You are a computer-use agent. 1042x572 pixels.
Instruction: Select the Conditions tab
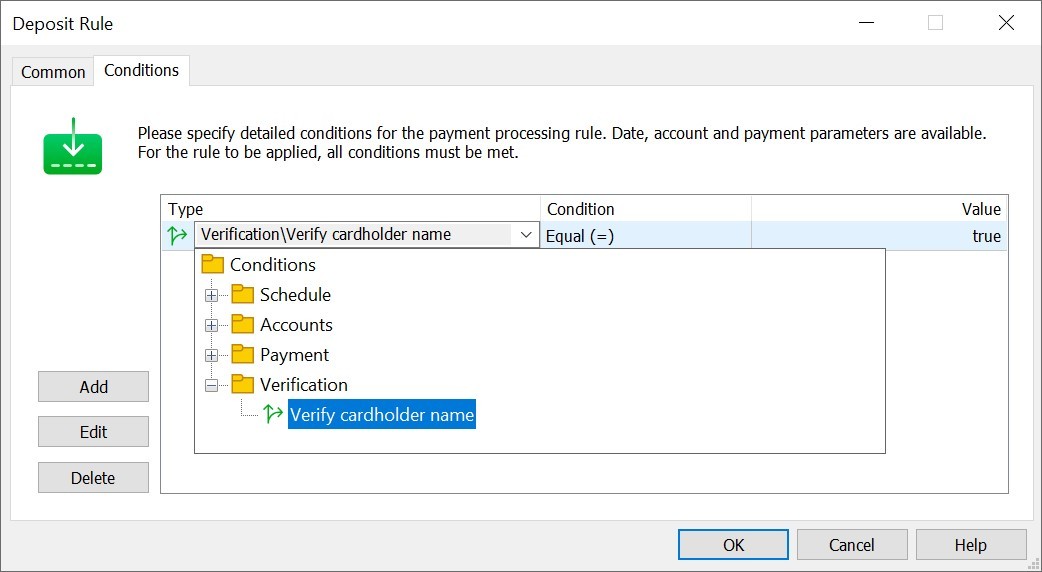(141, 70)
